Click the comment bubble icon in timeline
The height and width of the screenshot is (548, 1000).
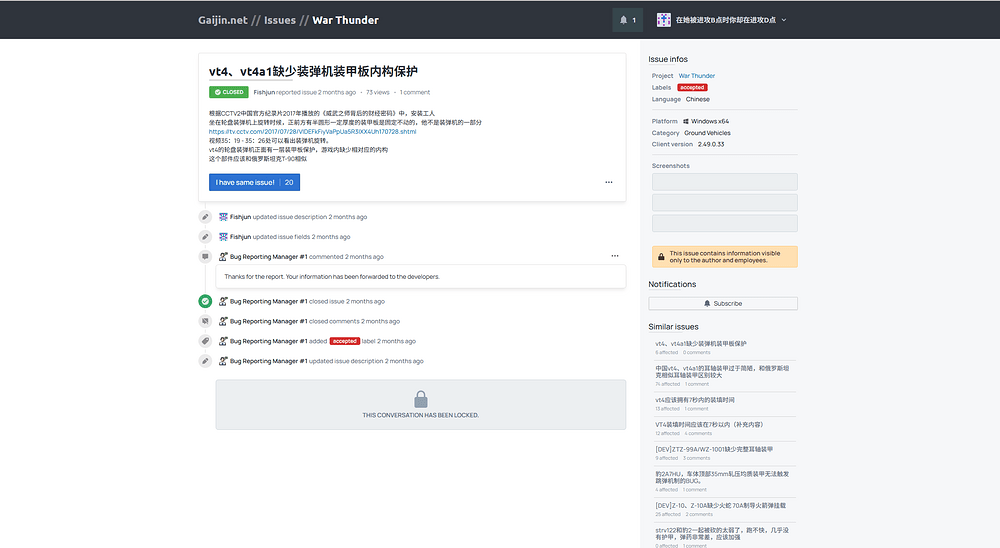pos(205,257)
